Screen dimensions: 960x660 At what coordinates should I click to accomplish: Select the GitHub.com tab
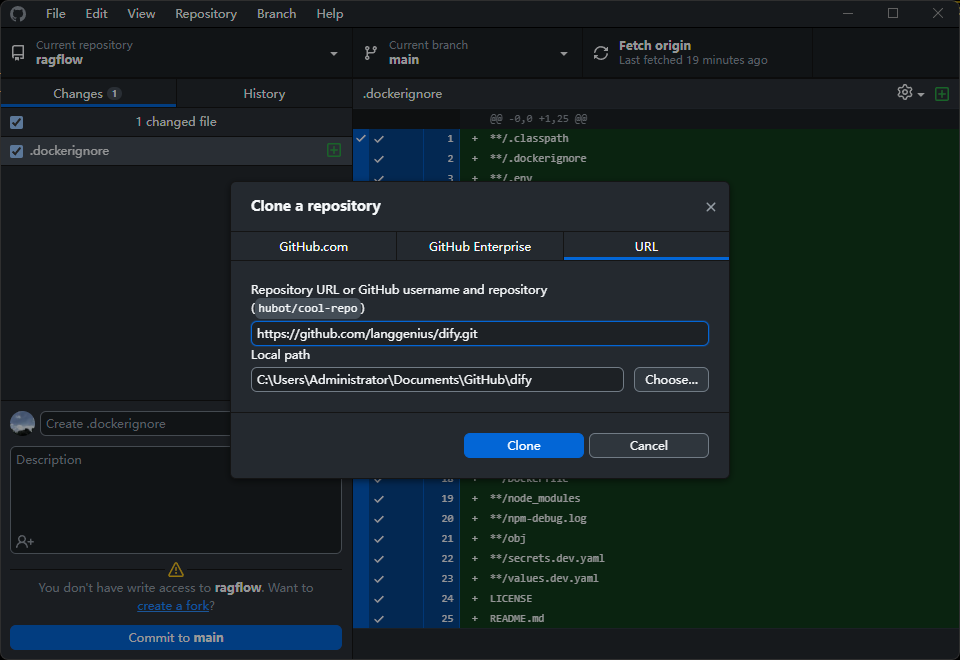(x=313, y=246)
